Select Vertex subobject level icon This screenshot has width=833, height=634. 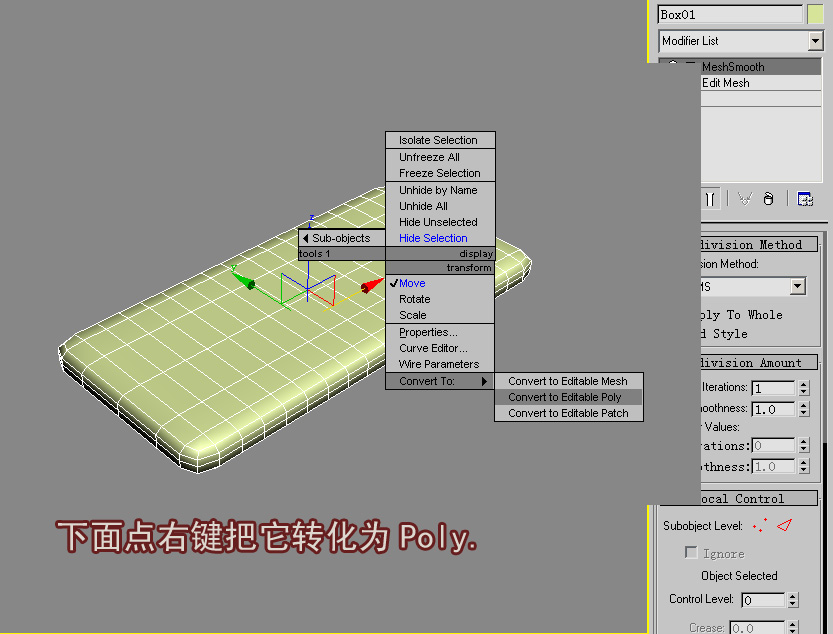[760, 525]
